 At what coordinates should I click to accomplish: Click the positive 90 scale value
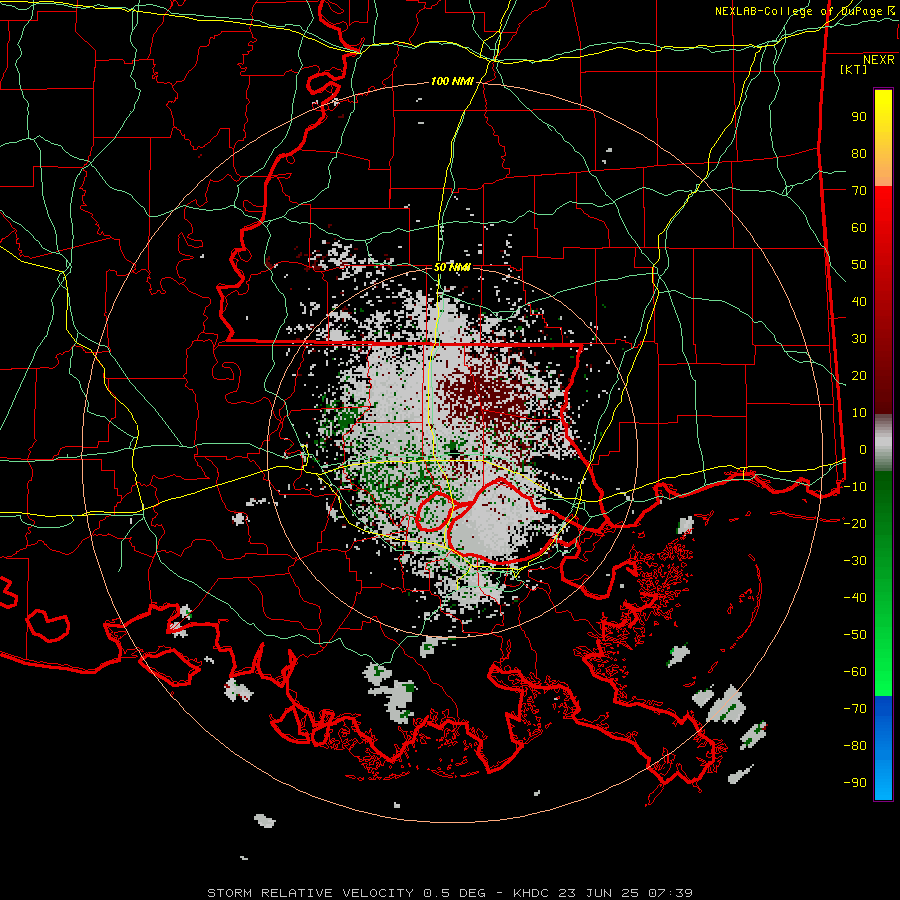coord(859,117)
